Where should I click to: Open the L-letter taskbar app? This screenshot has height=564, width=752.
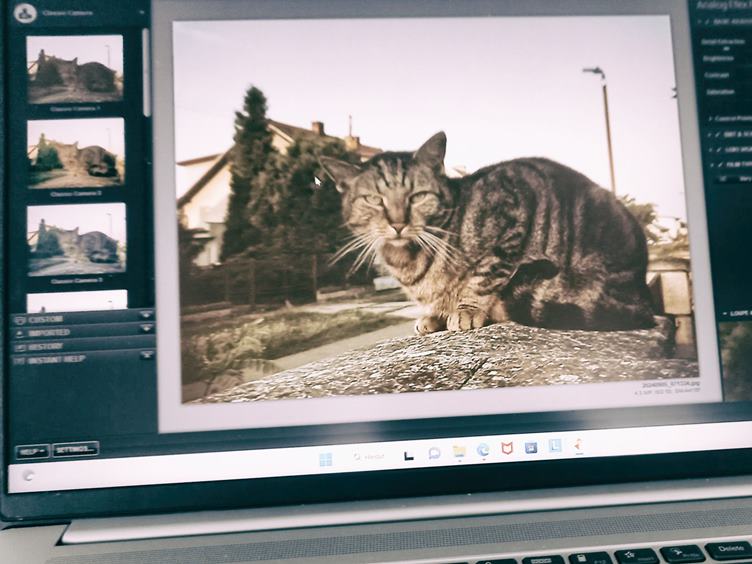coord(555,446)
